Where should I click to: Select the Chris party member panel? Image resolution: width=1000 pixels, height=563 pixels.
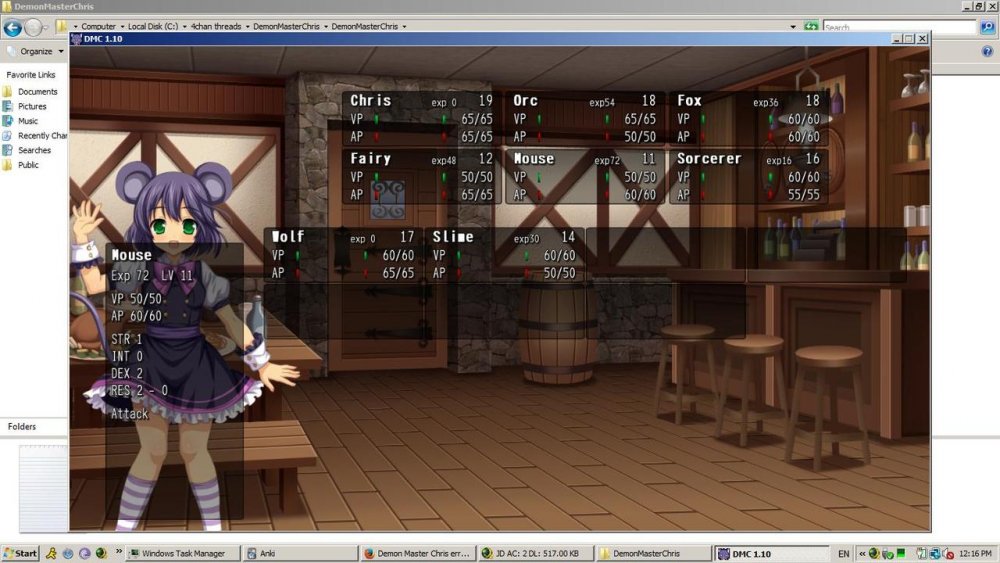click(421, 119)
